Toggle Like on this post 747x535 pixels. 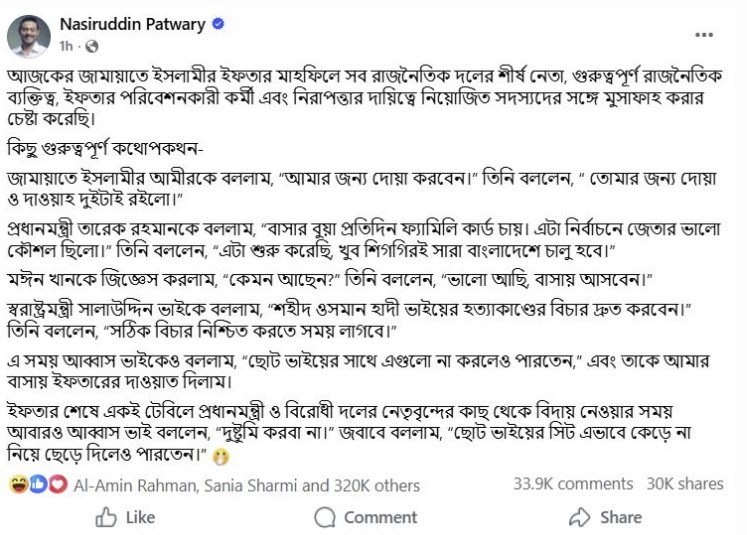pyautogui.click(x=125, y=517)
